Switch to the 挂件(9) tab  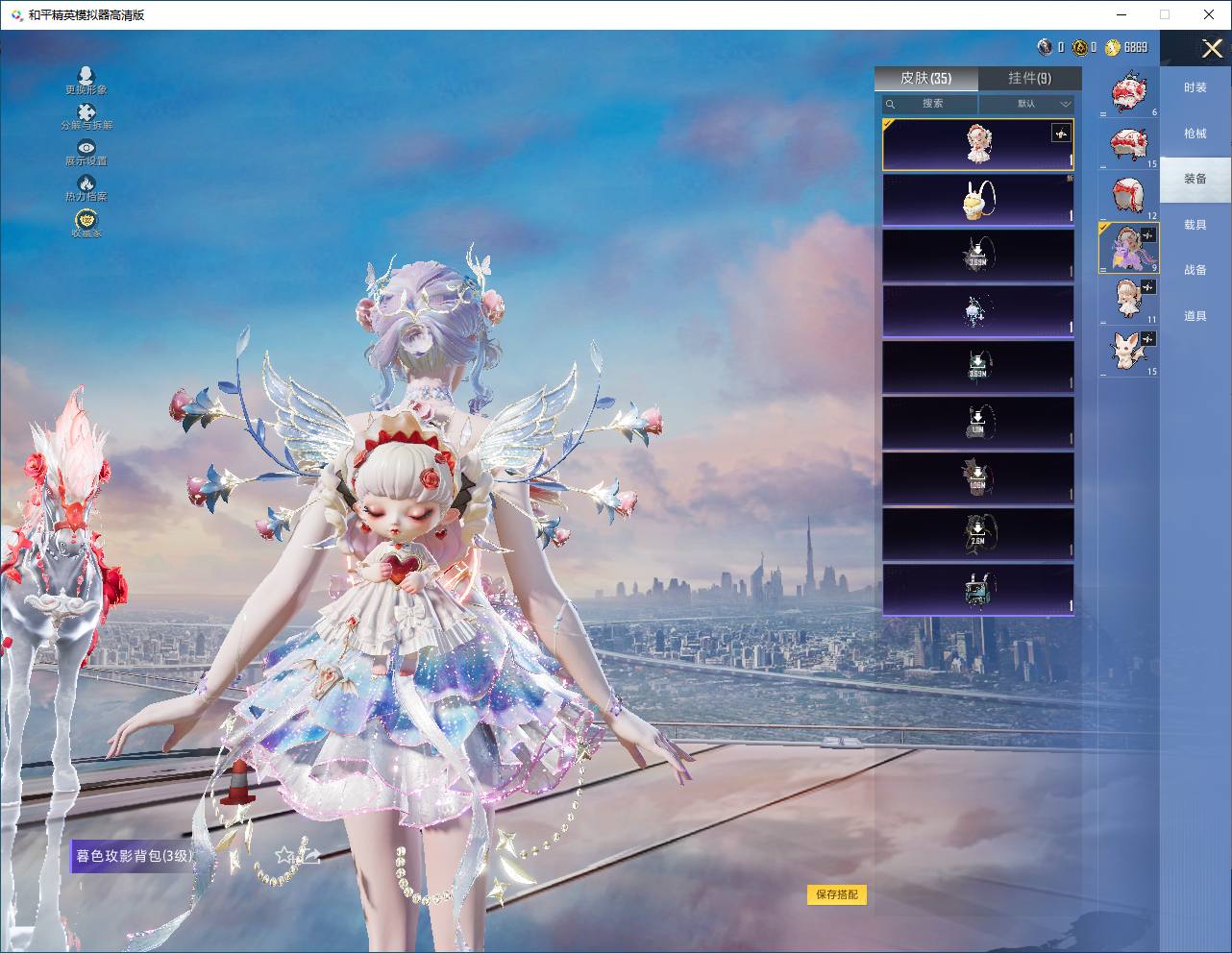[1029, 79]
